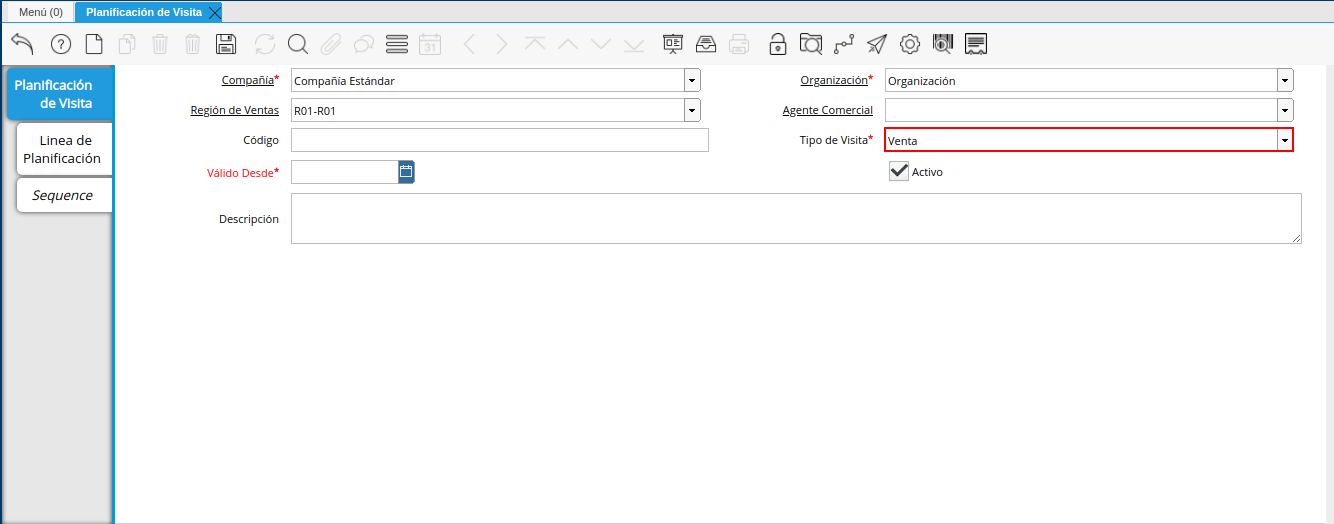
Task: Open the Organización dropdown arrow
Action: 1285,81
